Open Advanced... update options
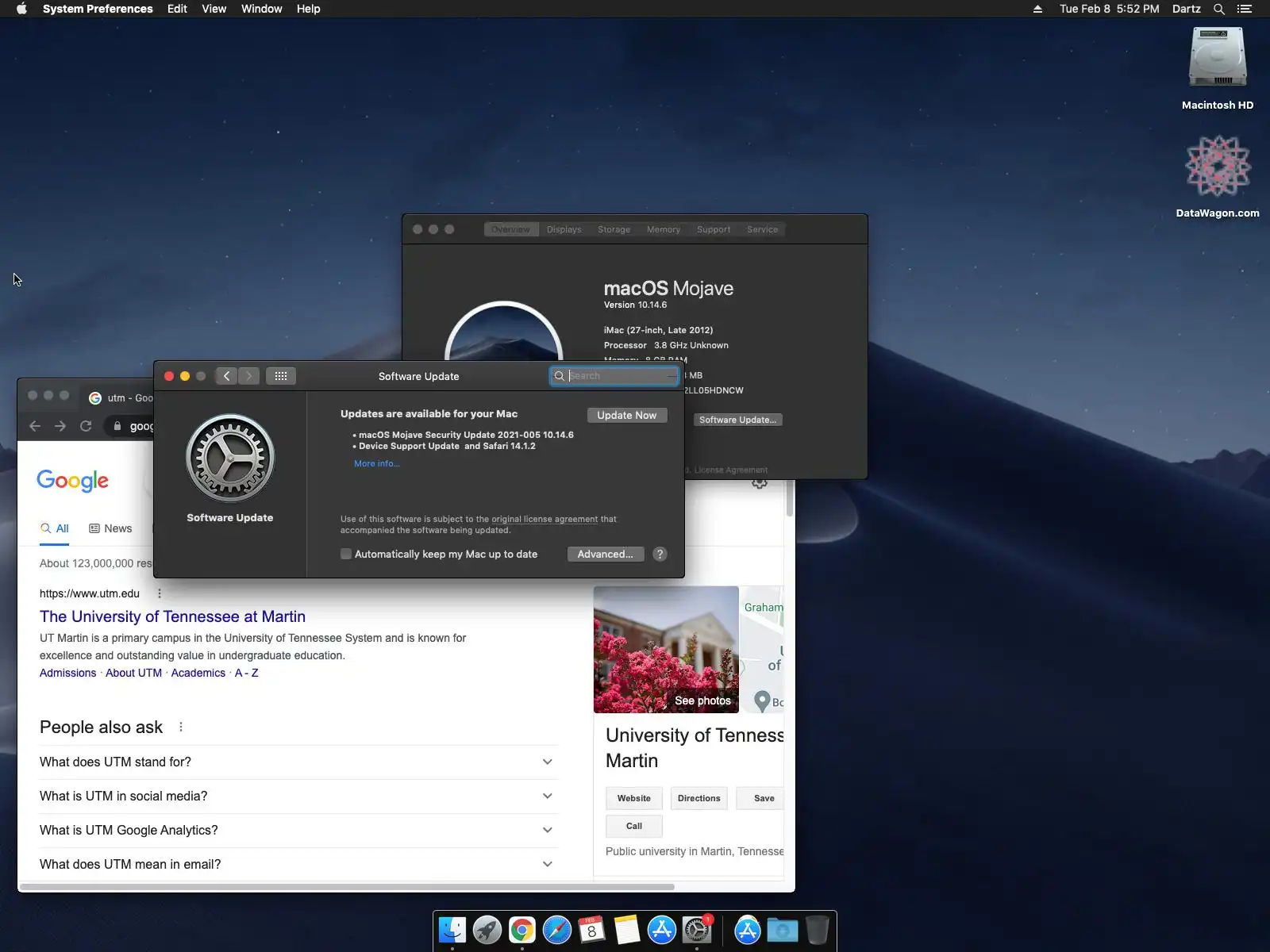Screen dimensions: 1270x952 click(x=606, y=554)
